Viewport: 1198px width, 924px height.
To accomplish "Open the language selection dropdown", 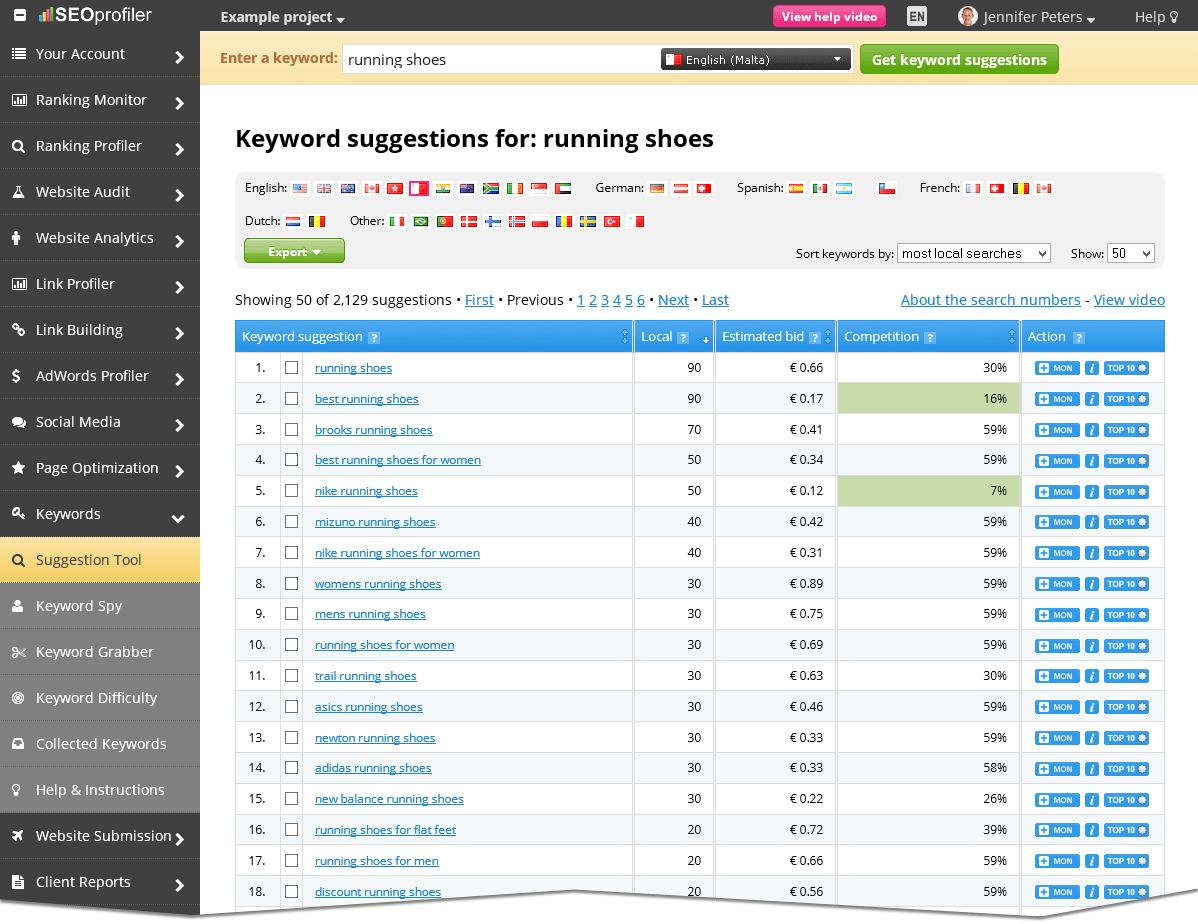I will 755,59.
